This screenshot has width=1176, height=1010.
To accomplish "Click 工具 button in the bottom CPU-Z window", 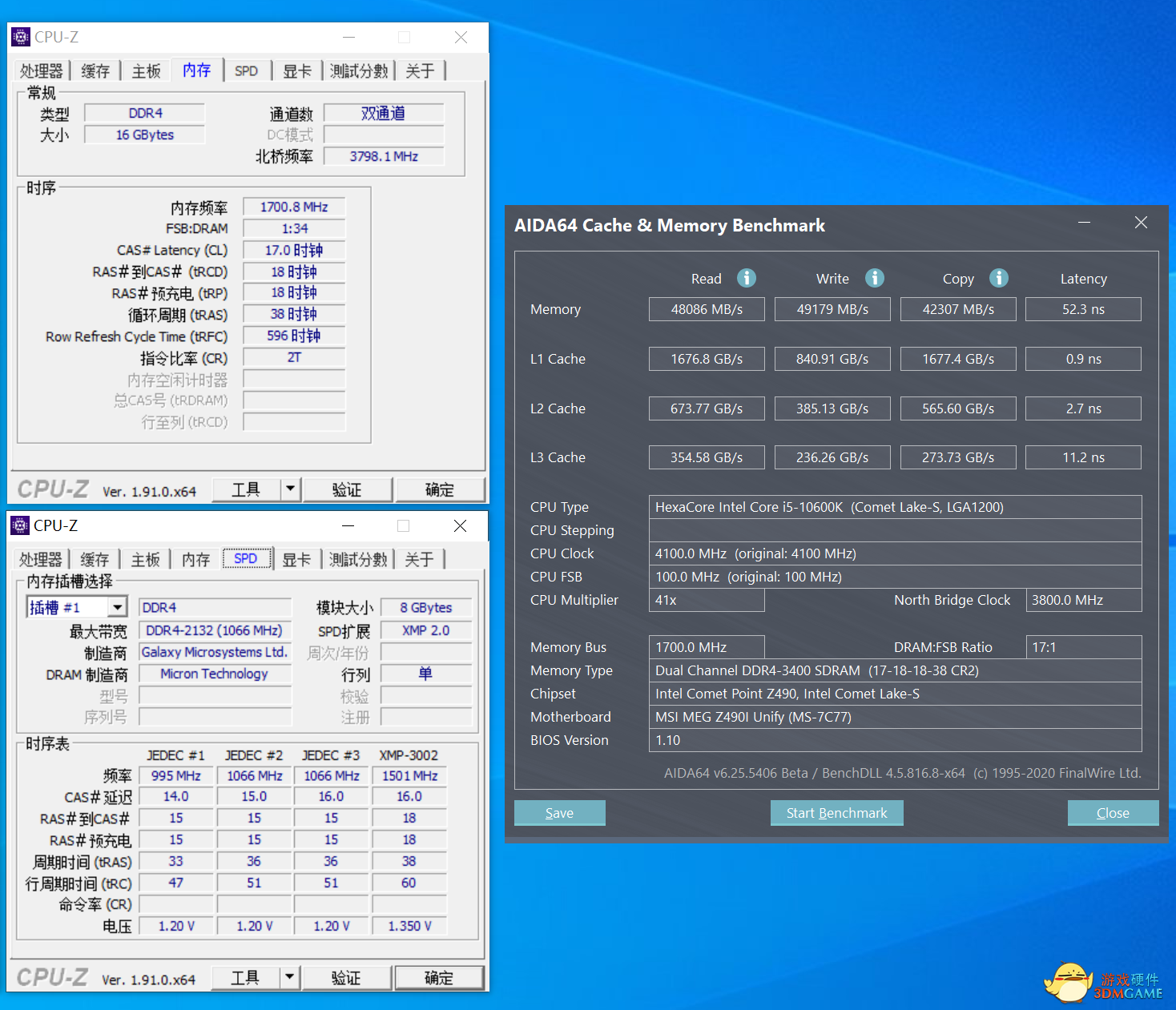I will coord(245,978).
